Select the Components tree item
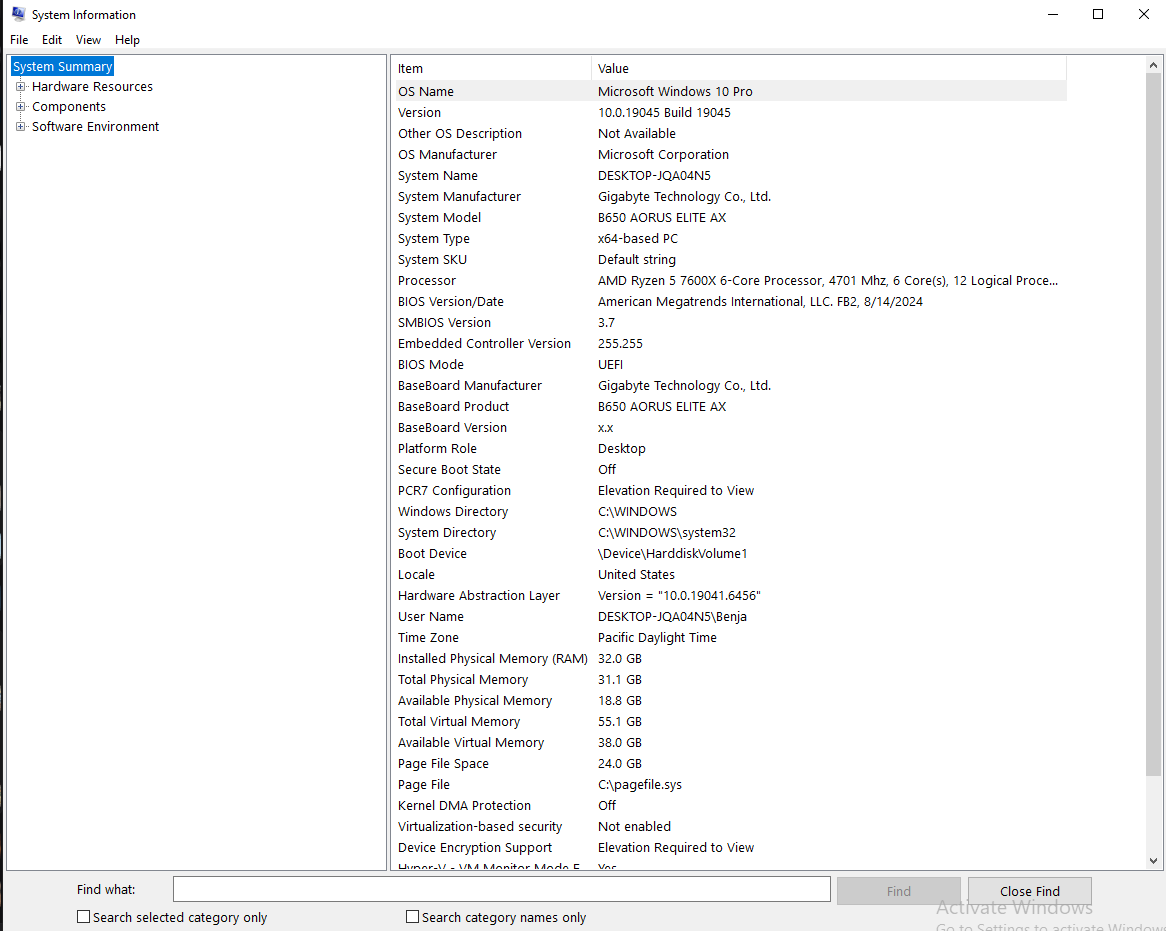Viewport: 1166px width, 931px height. [x=68, y=106]
